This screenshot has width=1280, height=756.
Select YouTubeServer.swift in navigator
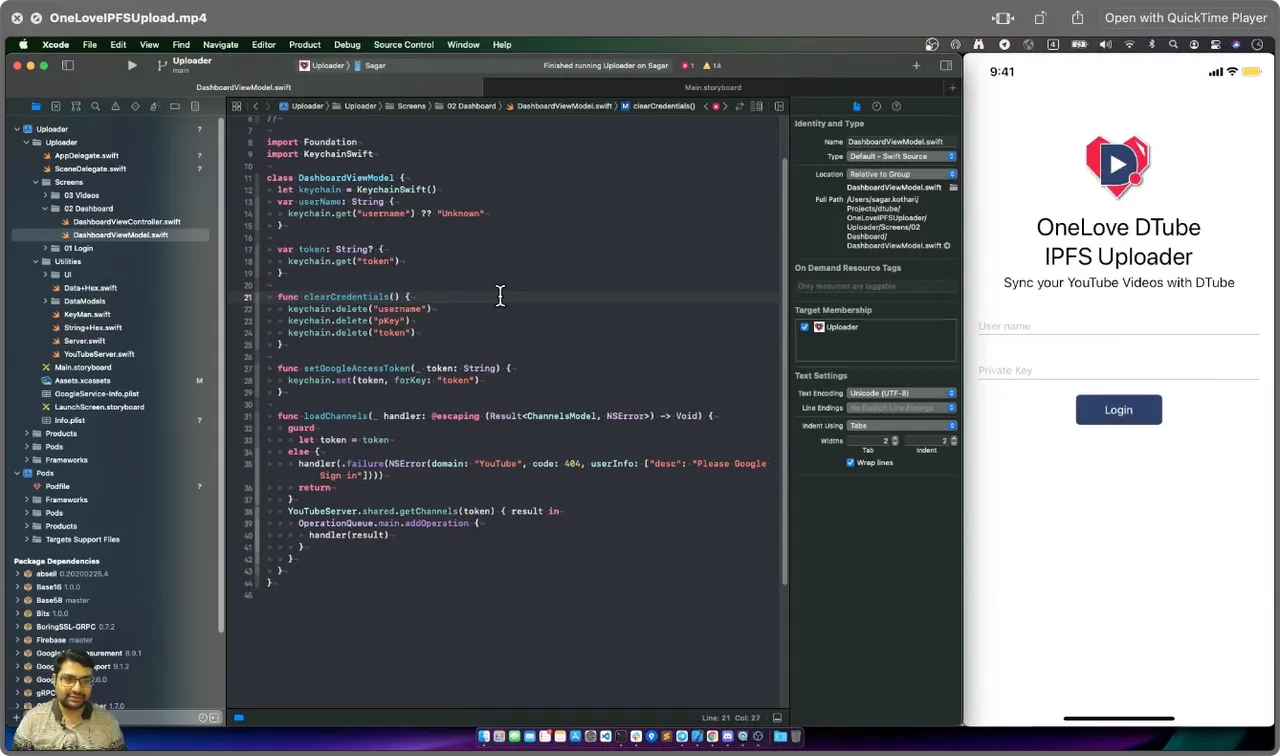coord(98,354)
